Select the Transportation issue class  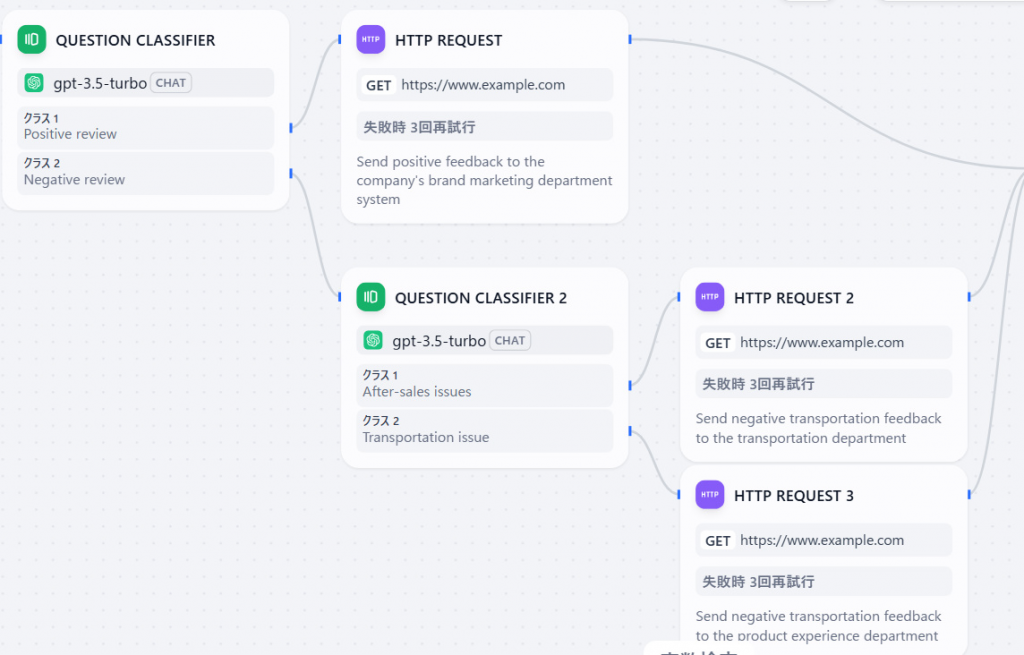tap(485, 430)
